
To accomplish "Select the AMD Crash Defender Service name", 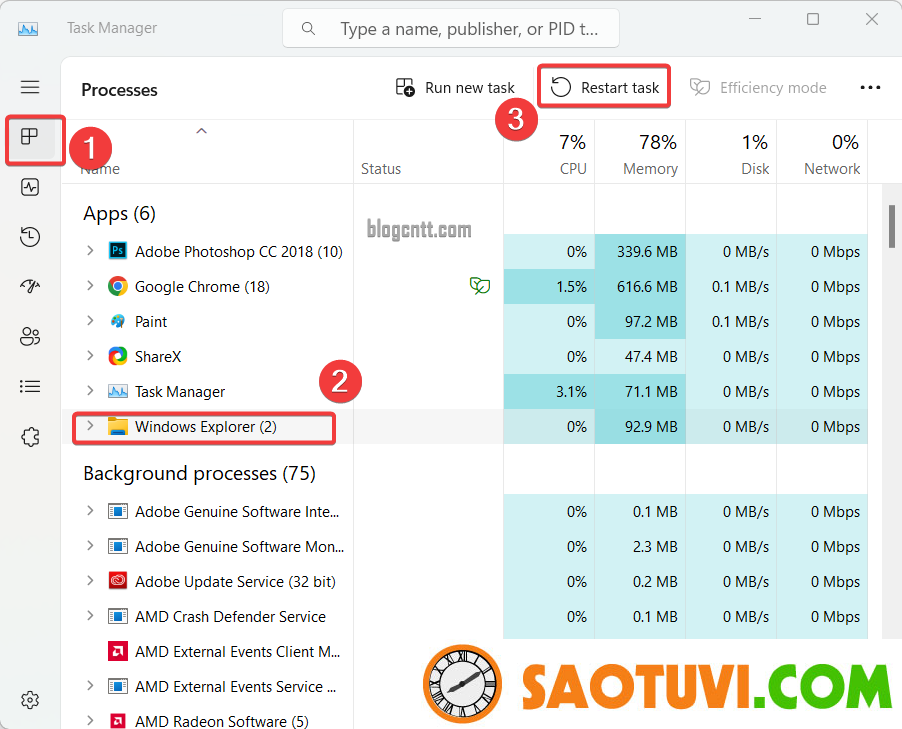I will (230, 617).
